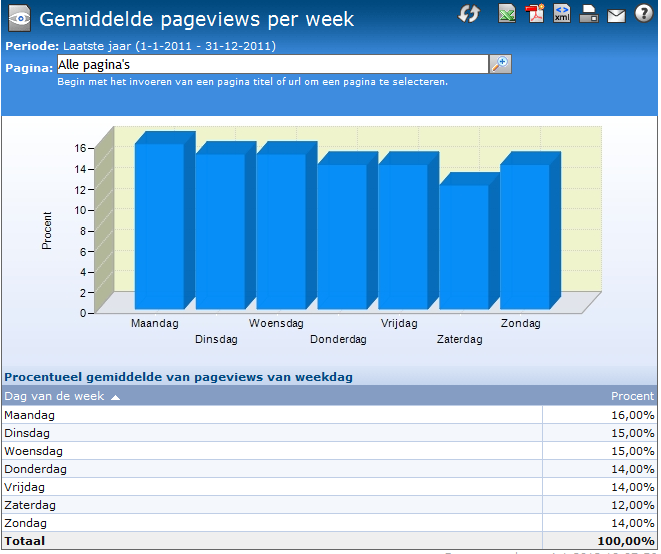Click the eye pageviews report icon
Image resolution: width=661 pixels, height=554 pixels.
19,18
